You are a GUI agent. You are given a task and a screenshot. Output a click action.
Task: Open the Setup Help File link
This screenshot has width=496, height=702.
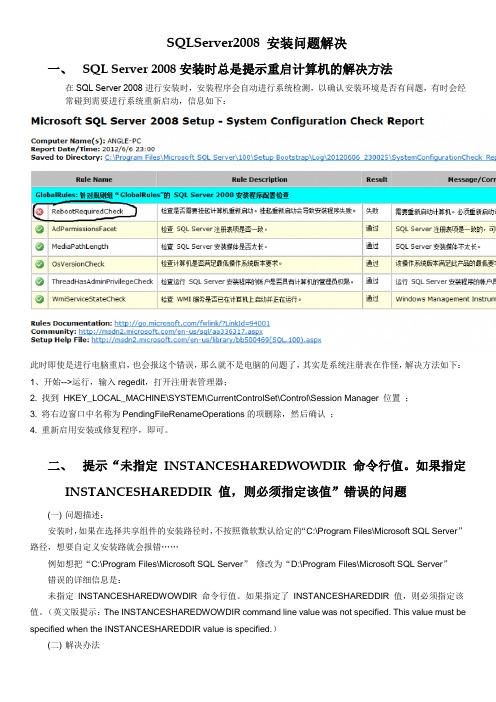206,340
